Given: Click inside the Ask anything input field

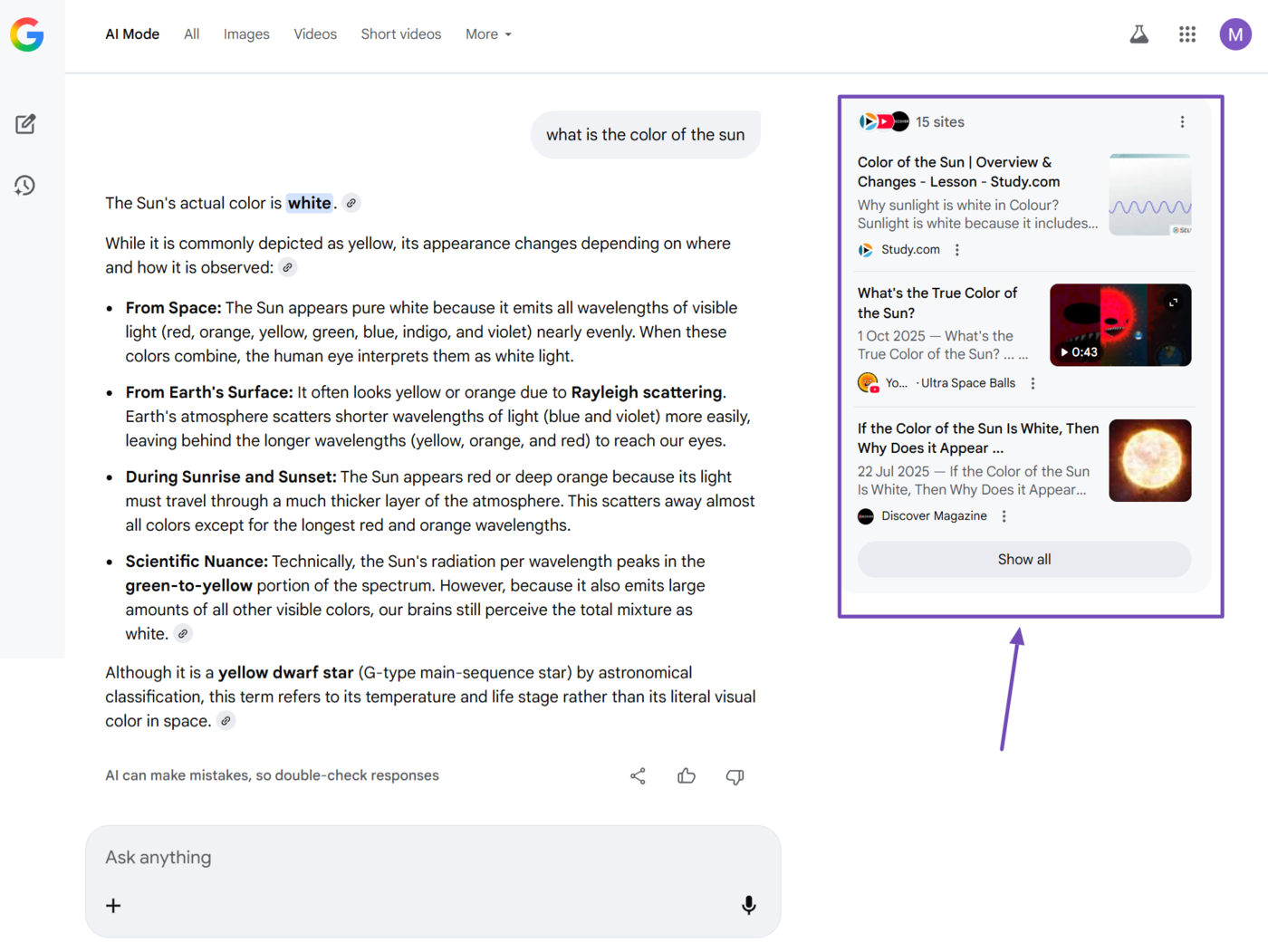Looking at the screenshot, I should pyautogui.click(x=362, y=857).
